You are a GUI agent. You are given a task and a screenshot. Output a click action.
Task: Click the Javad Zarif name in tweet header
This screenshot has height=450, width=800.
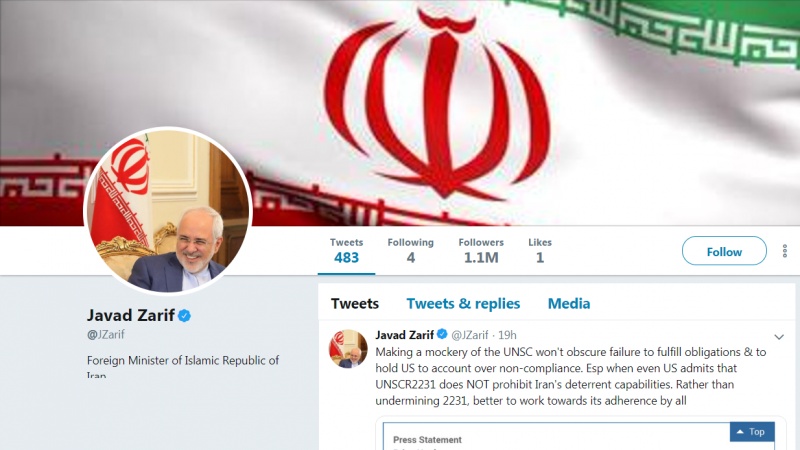click(405, 335)
